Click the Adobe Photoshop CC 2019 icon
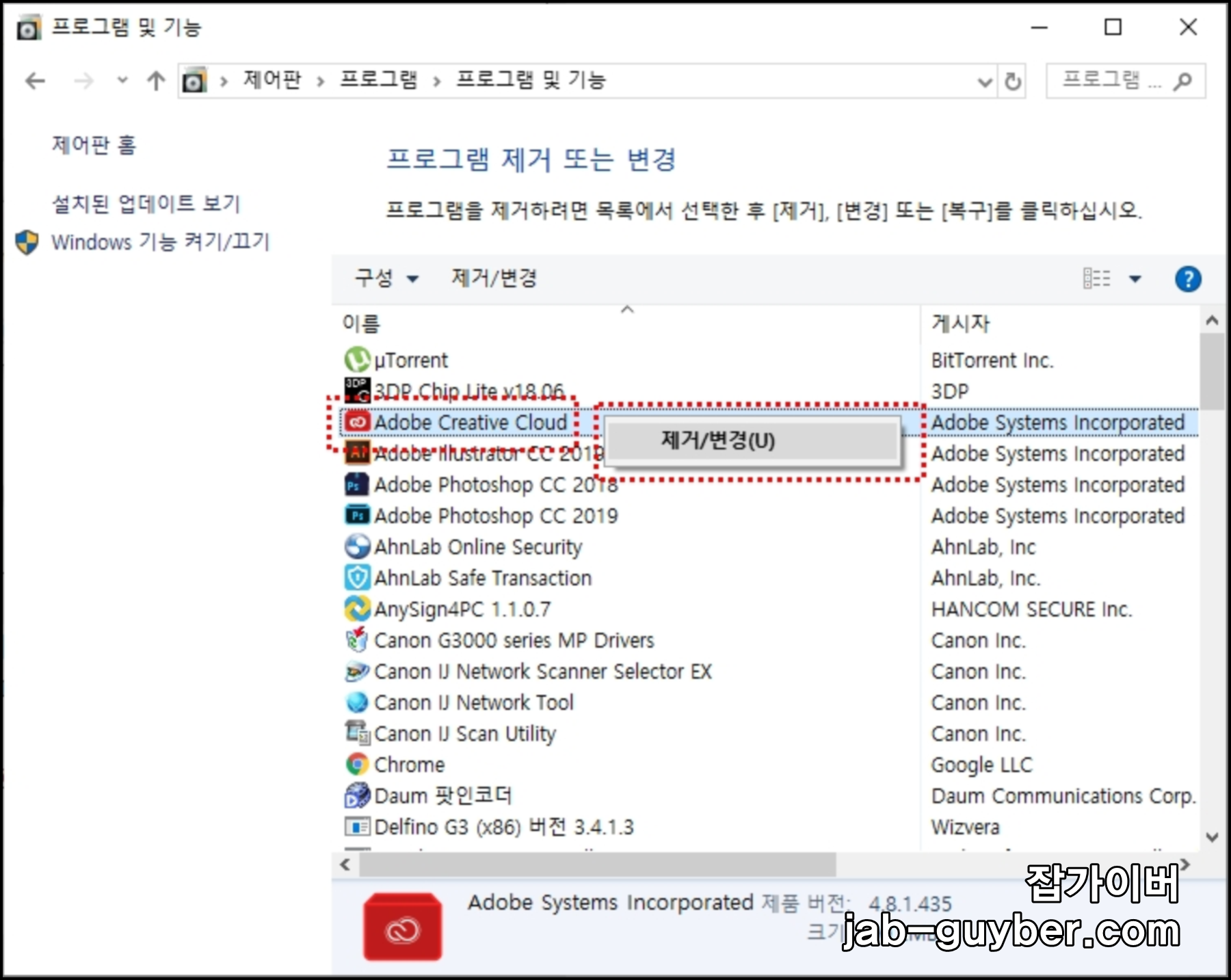This screenshot has height=980, width=1231. click(x=357, y=515)
